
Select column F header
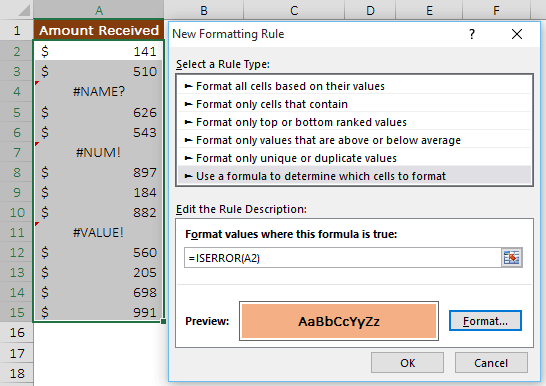496,10
